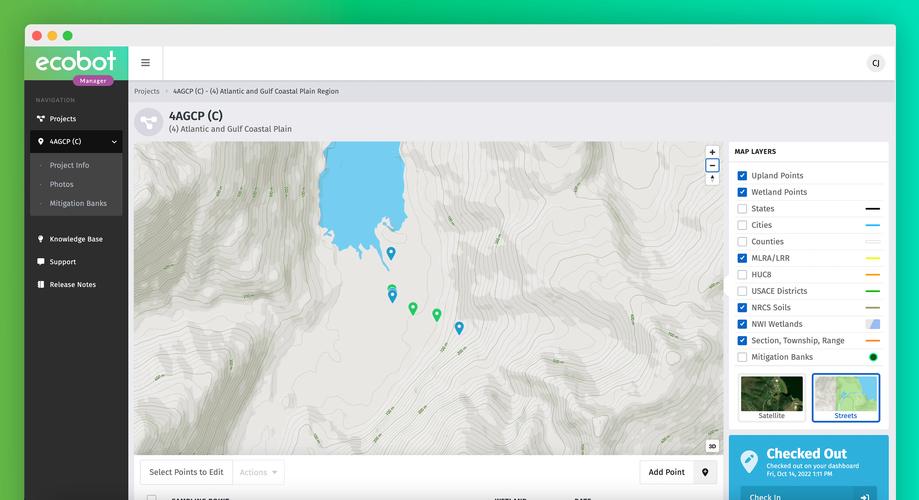Switch to Satellite basemap thumbnail
The width and height of the screenshot is (919, 500).
[771, 398]
